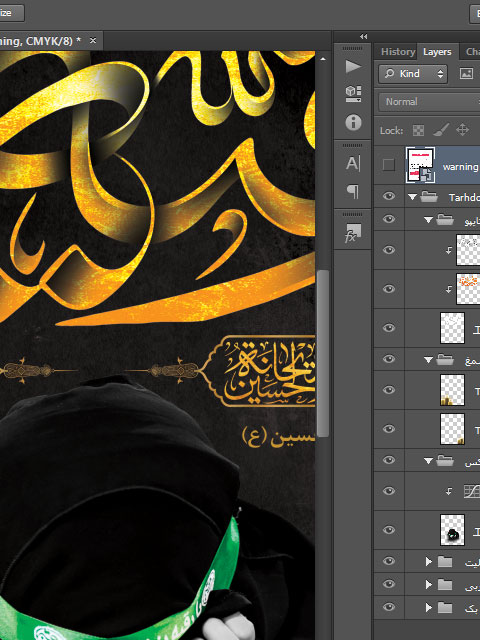Open the Normal blend mode dropdown
The image size is (480, 640).
[x=429, y=102]
